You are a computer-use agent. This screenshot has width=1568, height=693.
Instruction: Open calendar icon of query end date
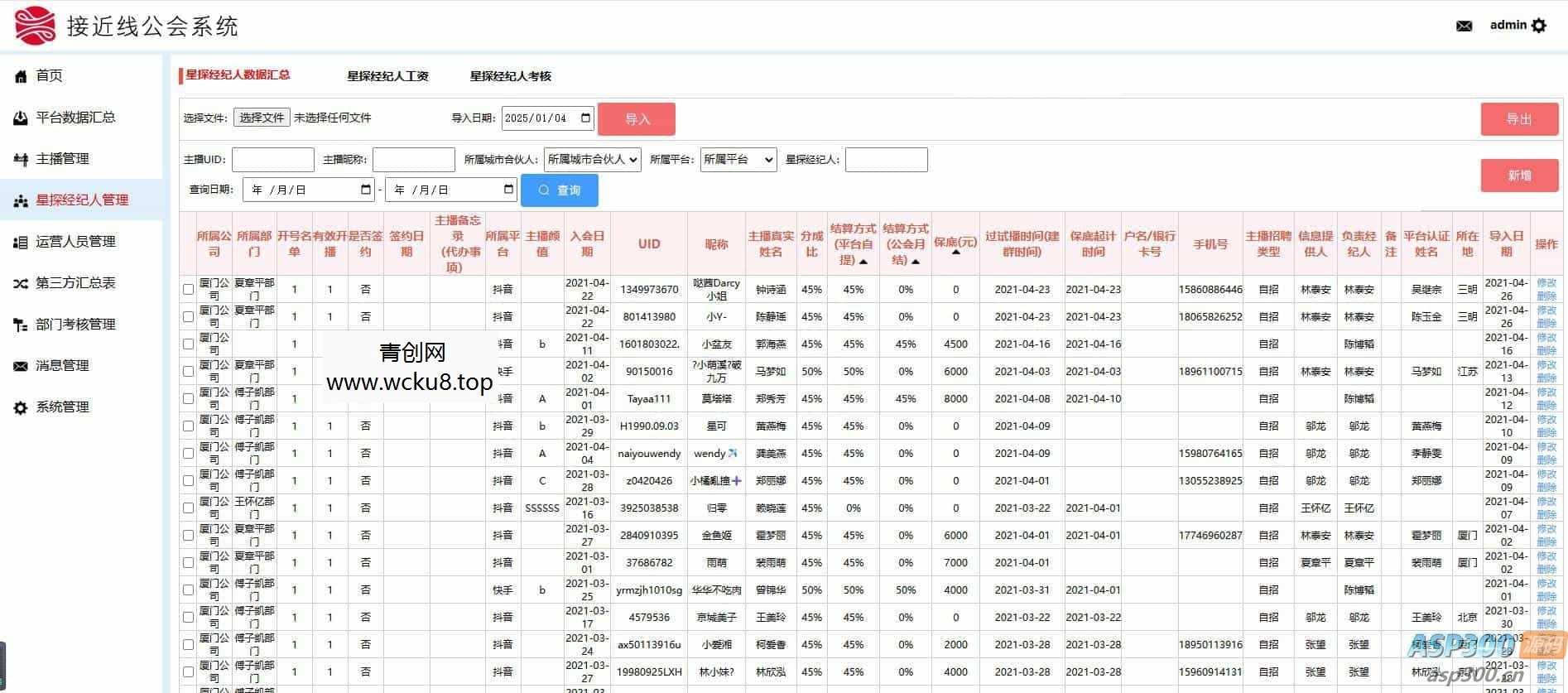click(x=508, y=190)
